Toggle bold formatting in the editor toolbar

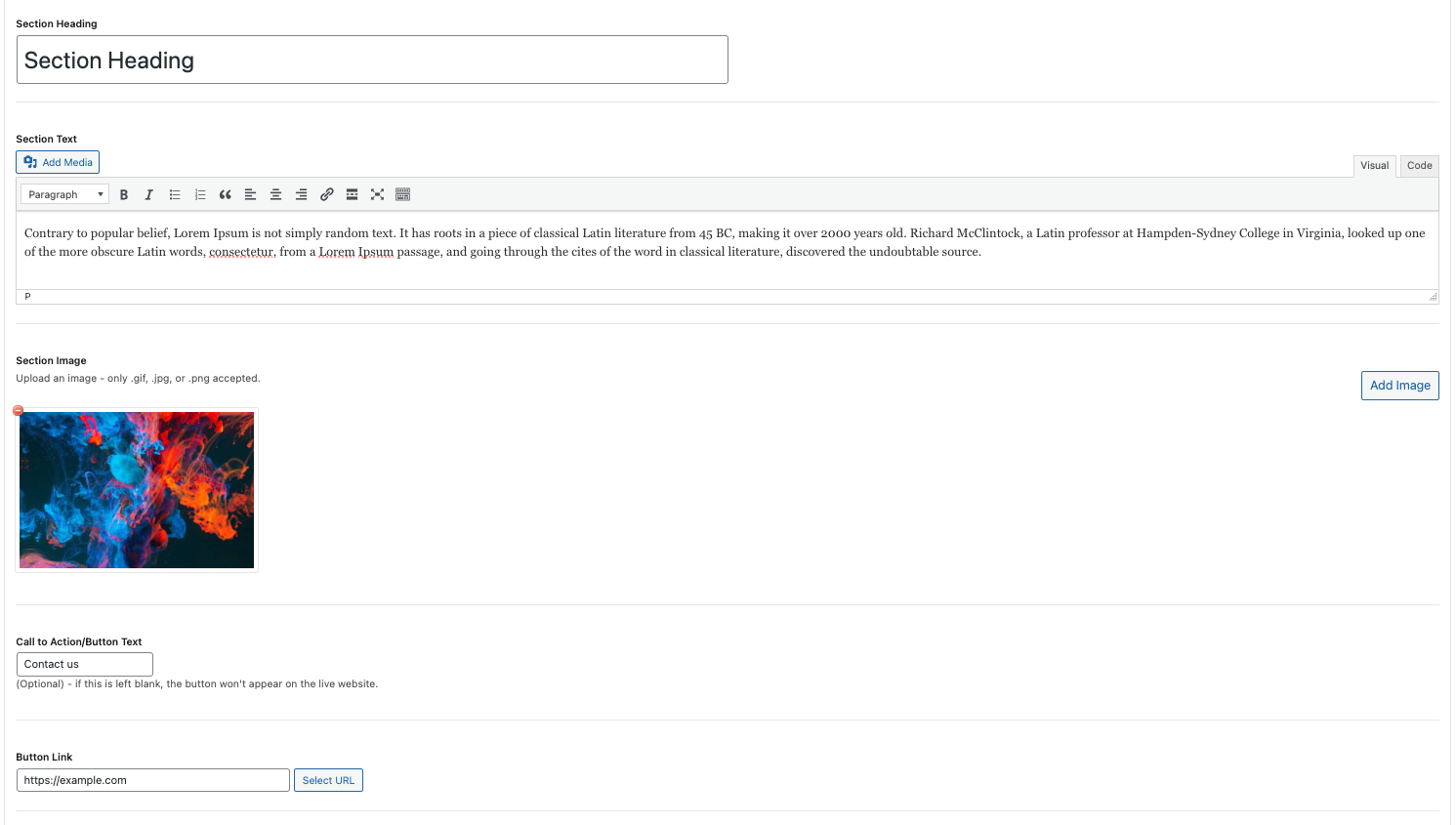tap(124, 194)
